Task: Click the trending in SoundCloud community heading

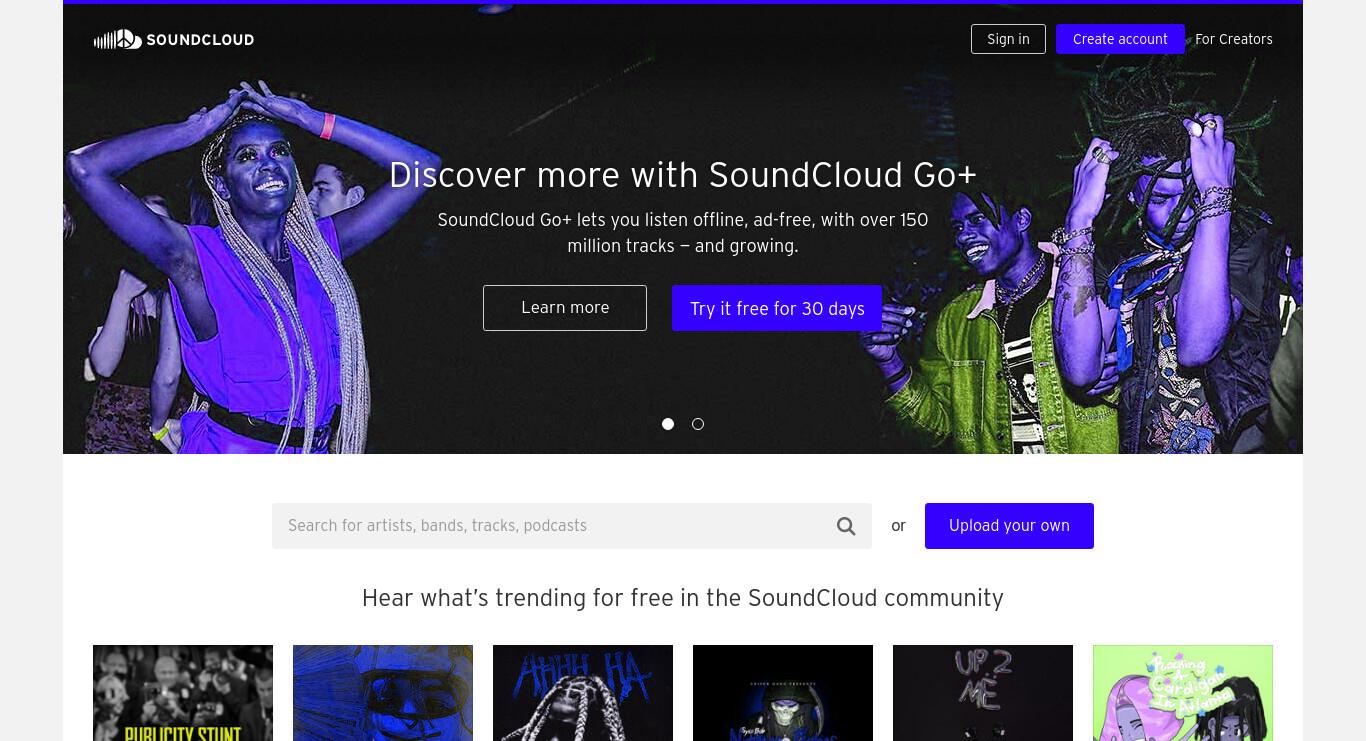Action: click(x=683, y=598)
